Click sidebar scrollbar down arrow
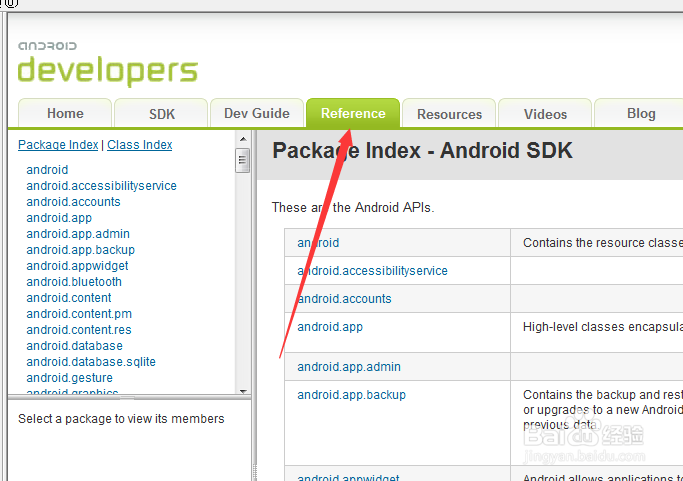 coord(243,391)
